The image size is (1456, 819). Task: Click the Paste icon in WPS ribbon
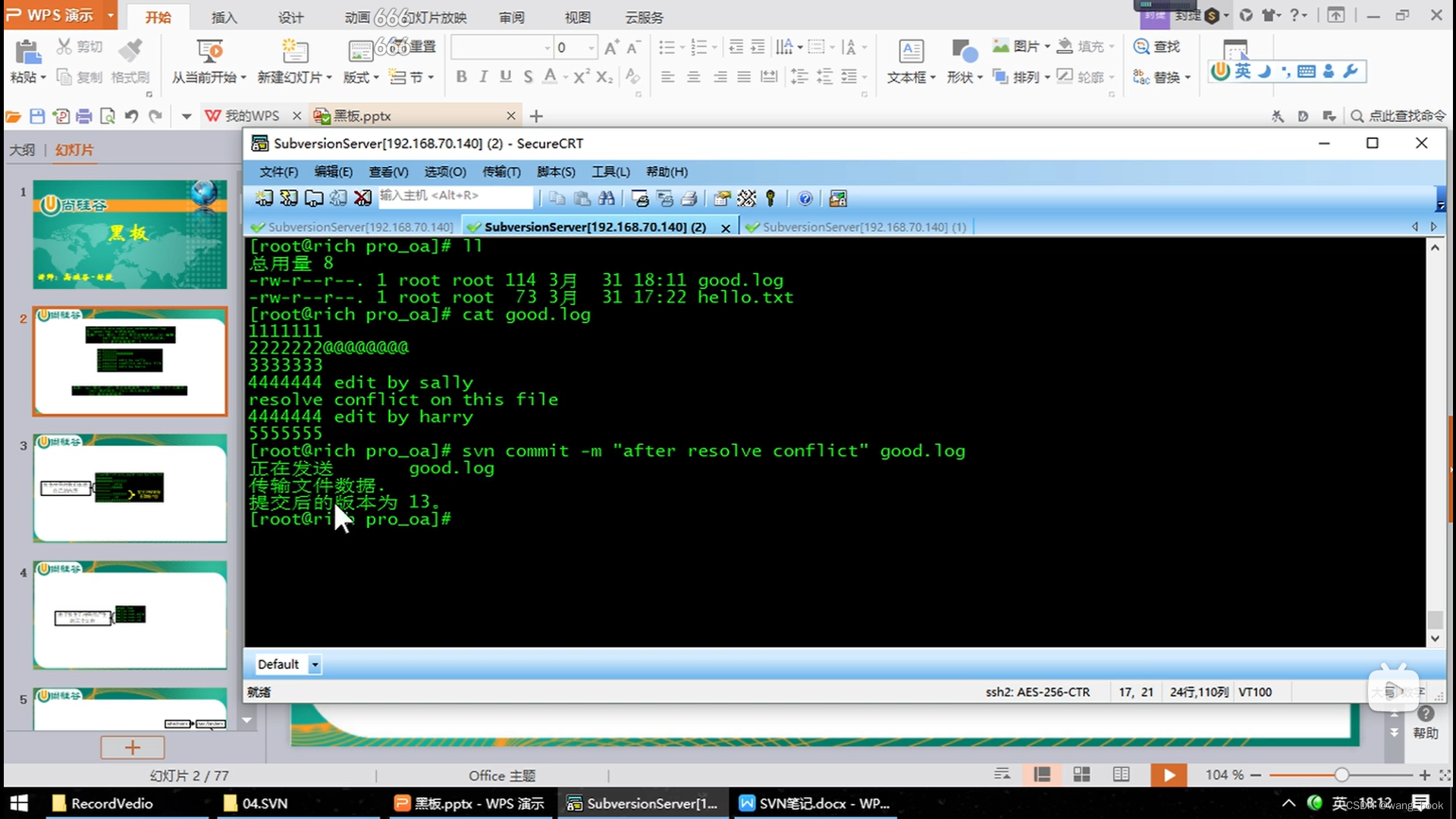(27, 52)
